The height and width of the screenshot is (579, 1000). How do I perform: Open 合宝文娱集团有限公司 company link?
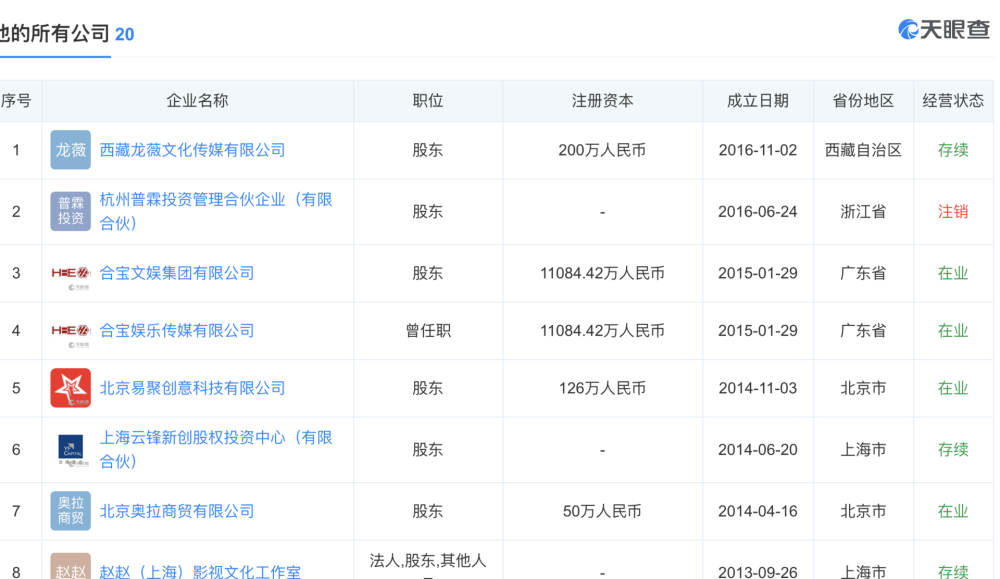coord(177,273)
